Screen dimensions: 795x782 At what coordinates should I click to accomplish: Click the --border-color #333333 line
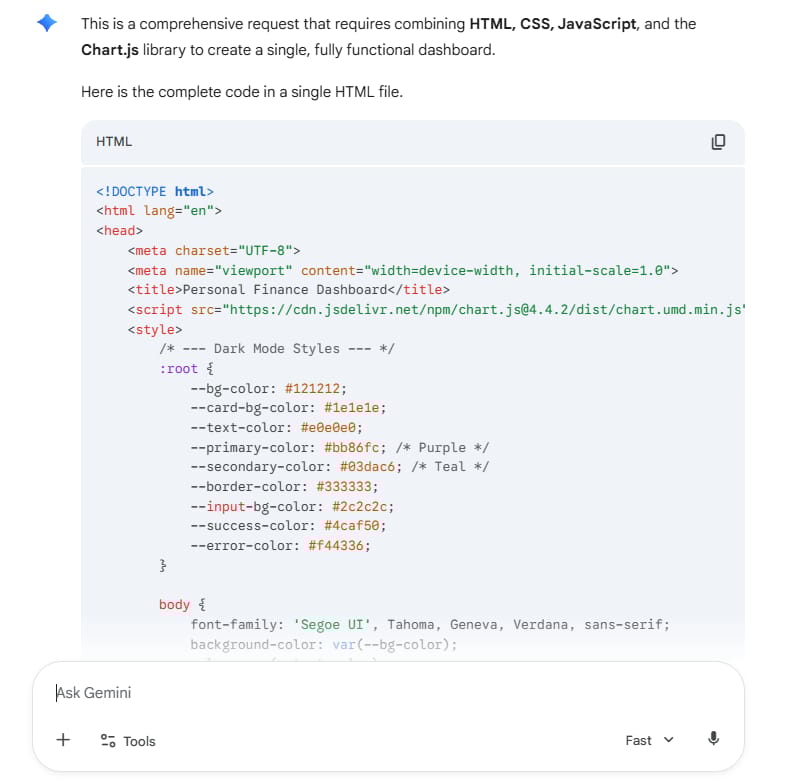(284, 486)
